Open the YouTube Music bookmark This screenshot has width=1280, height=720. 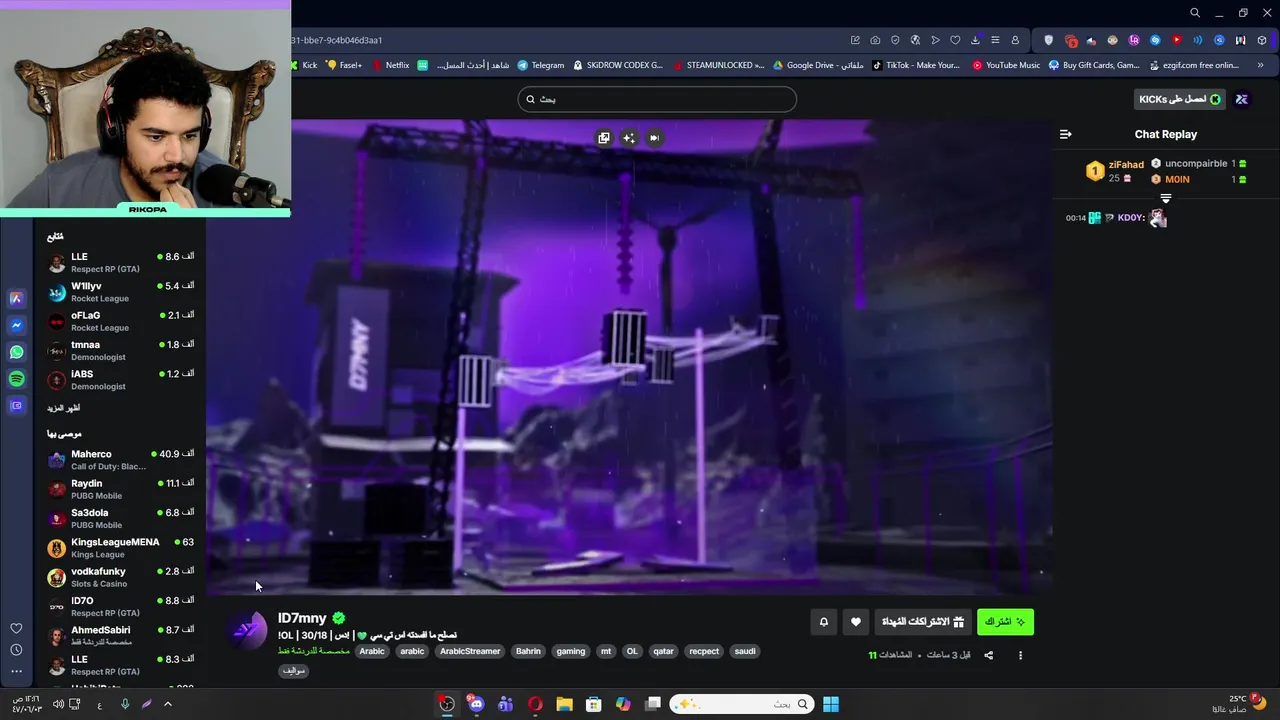1005,65
